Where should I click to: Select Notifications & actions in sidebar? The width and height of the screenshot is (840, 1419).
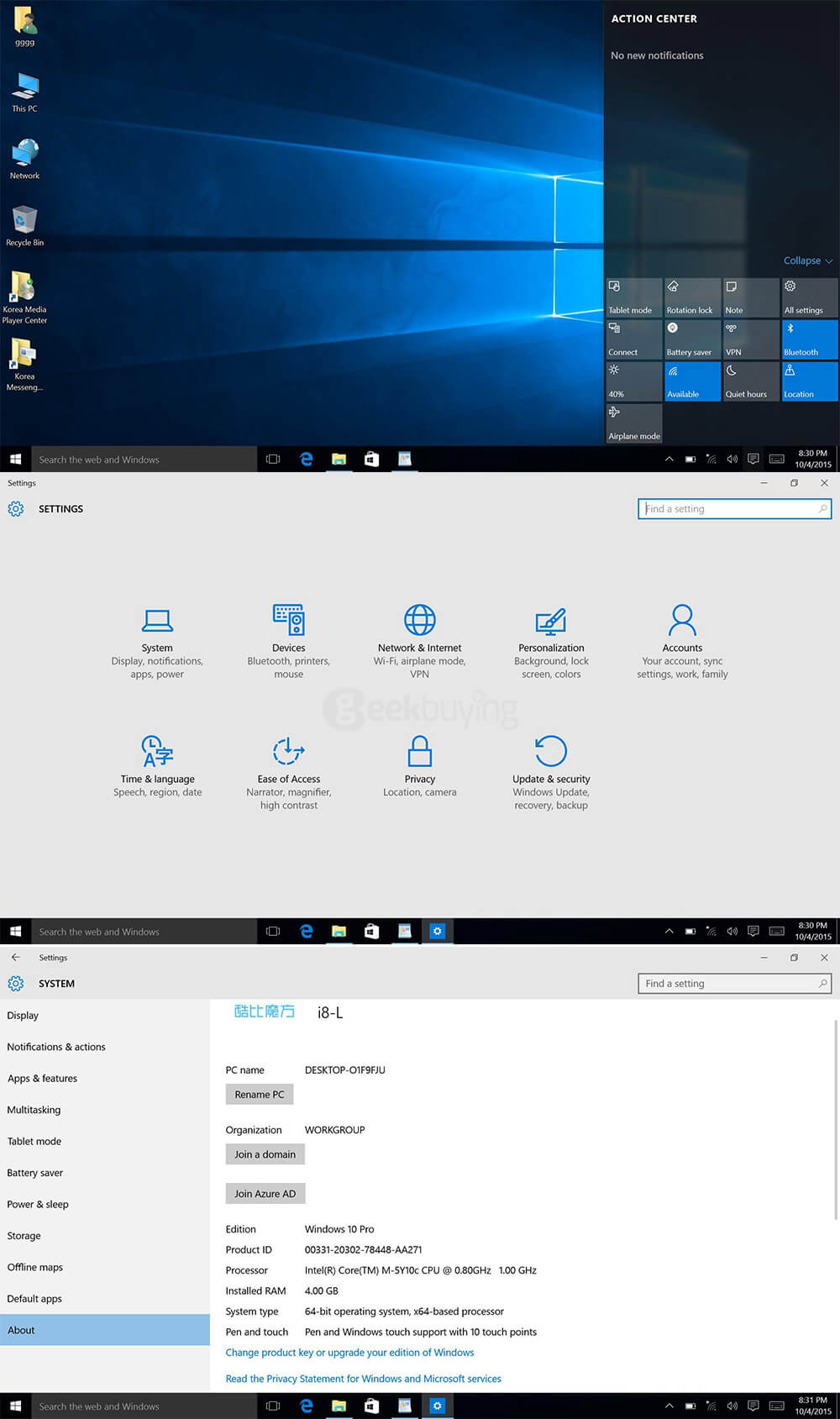105,1047
